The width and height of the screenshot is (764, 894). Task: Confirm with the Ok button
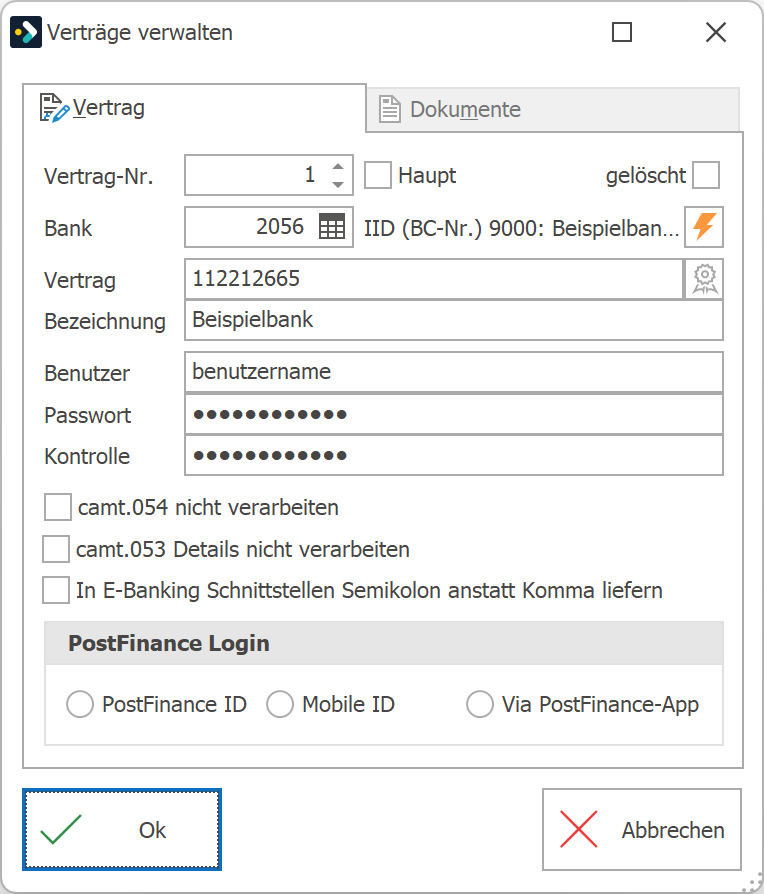(x=122, y=830)
